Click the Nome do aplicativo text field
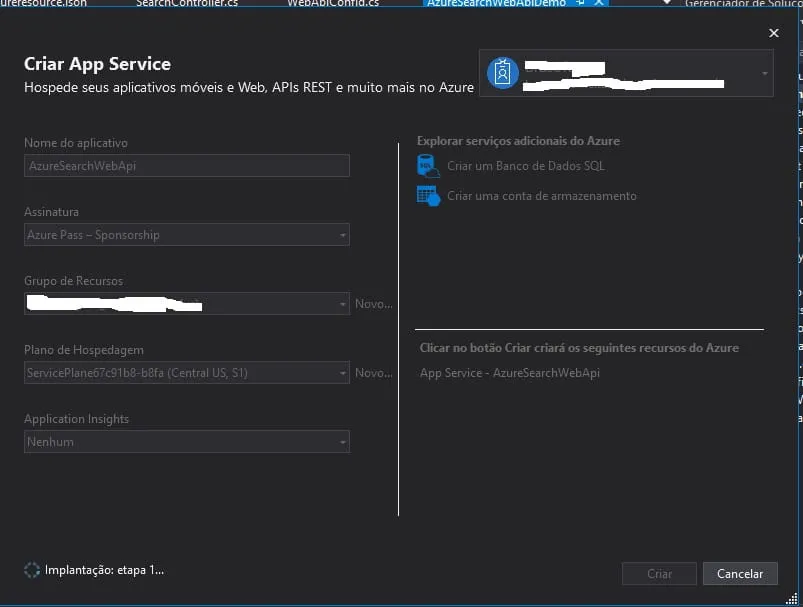 tap(187, 166)
